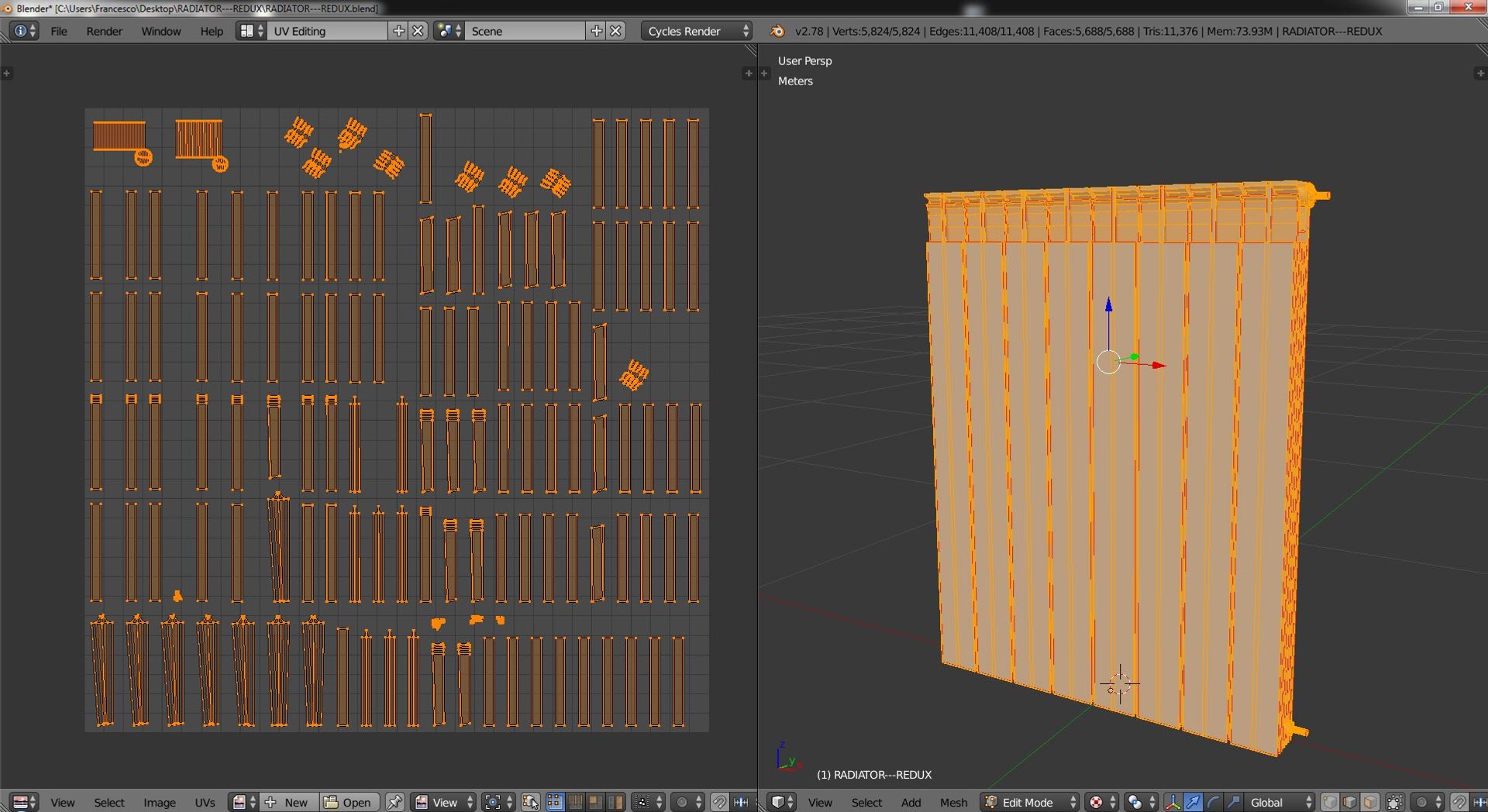This screenshot has height=812, width=1488.
Task: Toggle snapping in the 3D viewport
Action: pos(1459,802)
